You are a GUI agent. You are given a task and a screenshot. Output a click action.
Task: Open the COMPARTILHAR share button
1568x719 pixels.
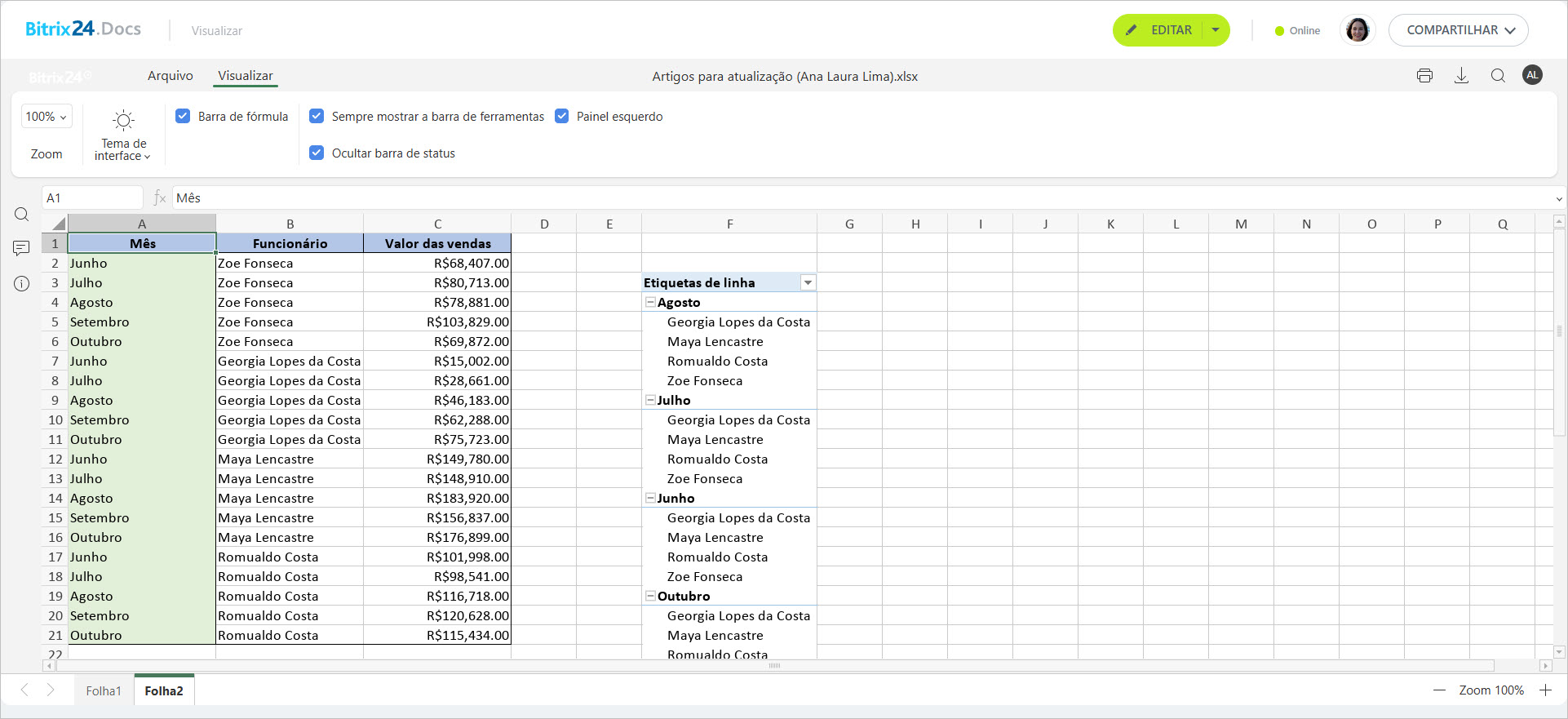tap(1458, 30)
